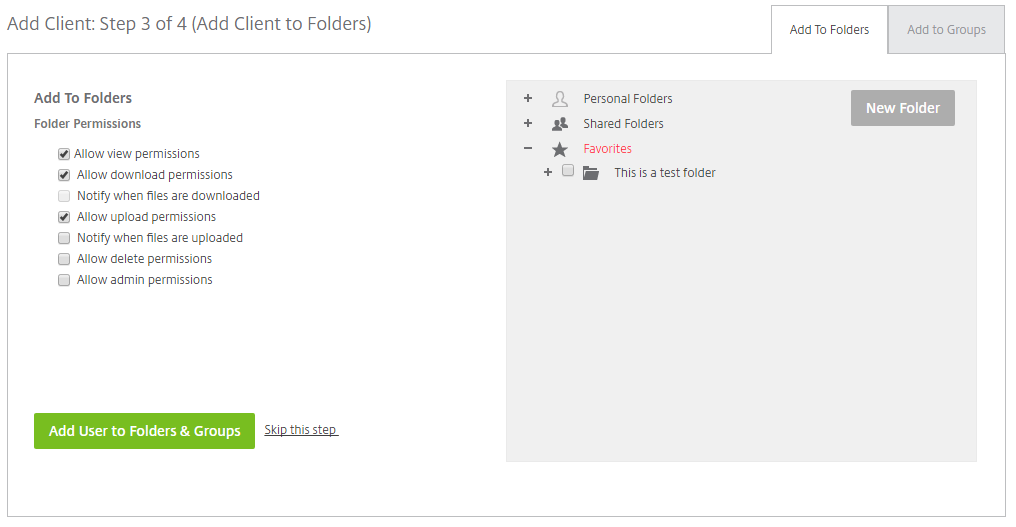Enable Allow delete permissions
The height and width of the screenshot is (527, 1016).
64,259
